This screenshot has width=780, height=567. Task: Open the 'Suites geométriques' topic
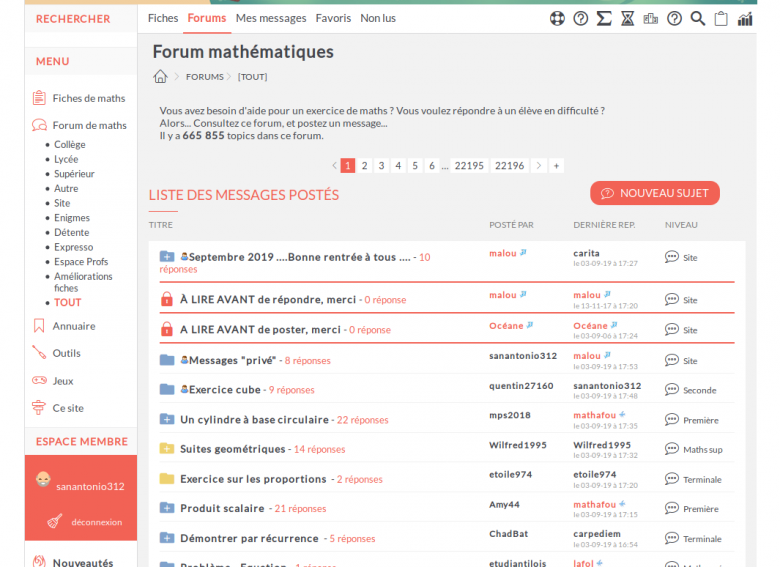click(x=232, y=449)
